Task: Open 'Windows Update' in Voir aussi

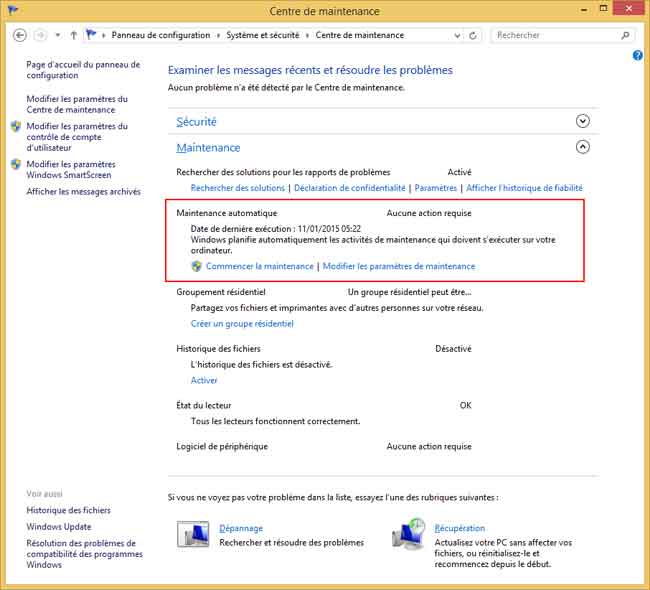Action: click(x=59, y=527)
